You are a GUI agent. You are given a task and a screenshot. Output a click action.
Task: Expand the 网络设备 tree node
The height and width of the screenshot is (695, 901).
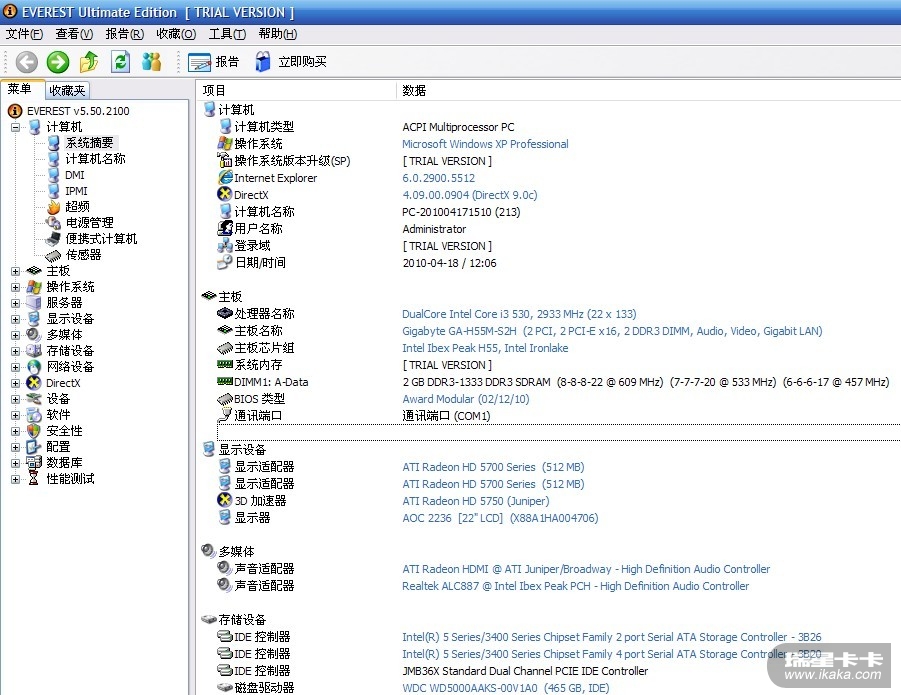tap(16, 367)
